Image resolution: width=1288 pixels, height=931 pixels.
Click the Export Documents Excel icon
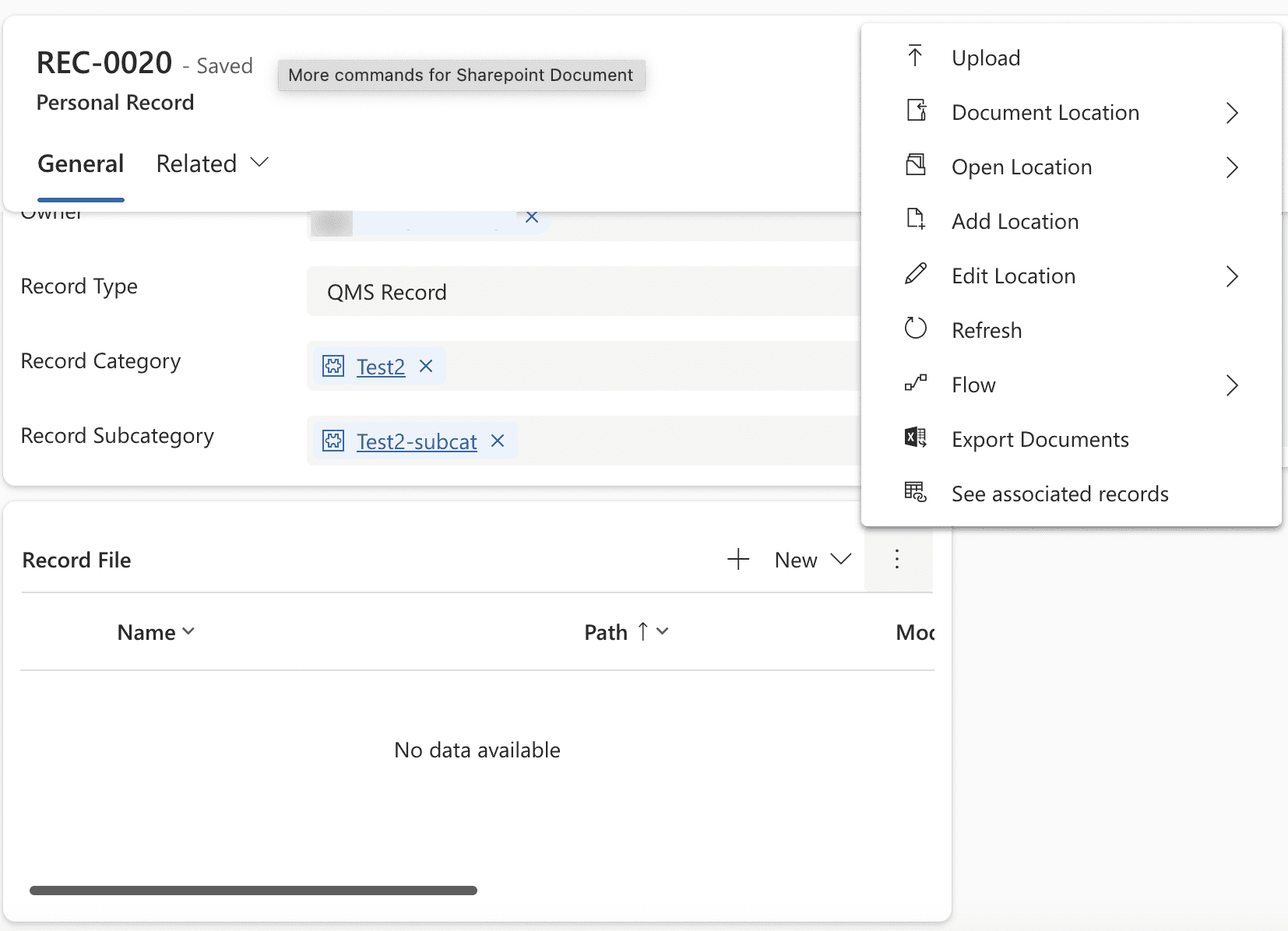coord(916,437)
